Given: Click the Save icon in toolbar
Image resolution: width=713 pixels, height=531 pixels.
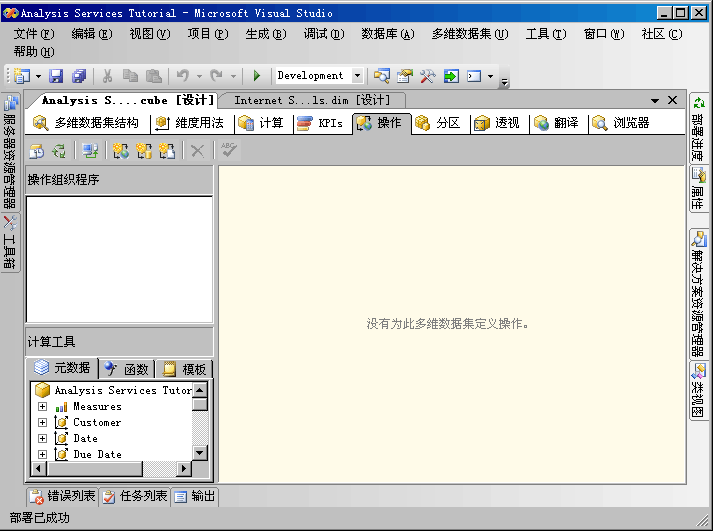Looking at the screenshot, I should pos(56,75).
